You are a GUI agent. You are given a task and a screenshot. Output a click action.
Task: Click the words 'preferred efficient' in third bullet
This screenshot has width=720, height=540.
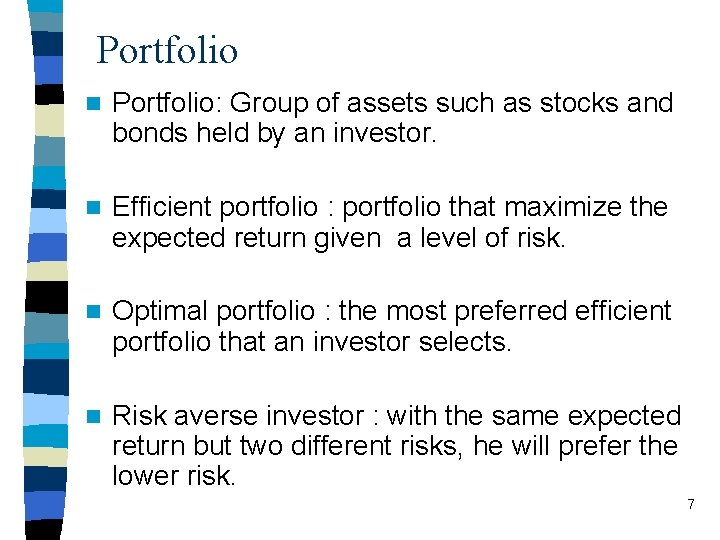(x=563, y=311)
